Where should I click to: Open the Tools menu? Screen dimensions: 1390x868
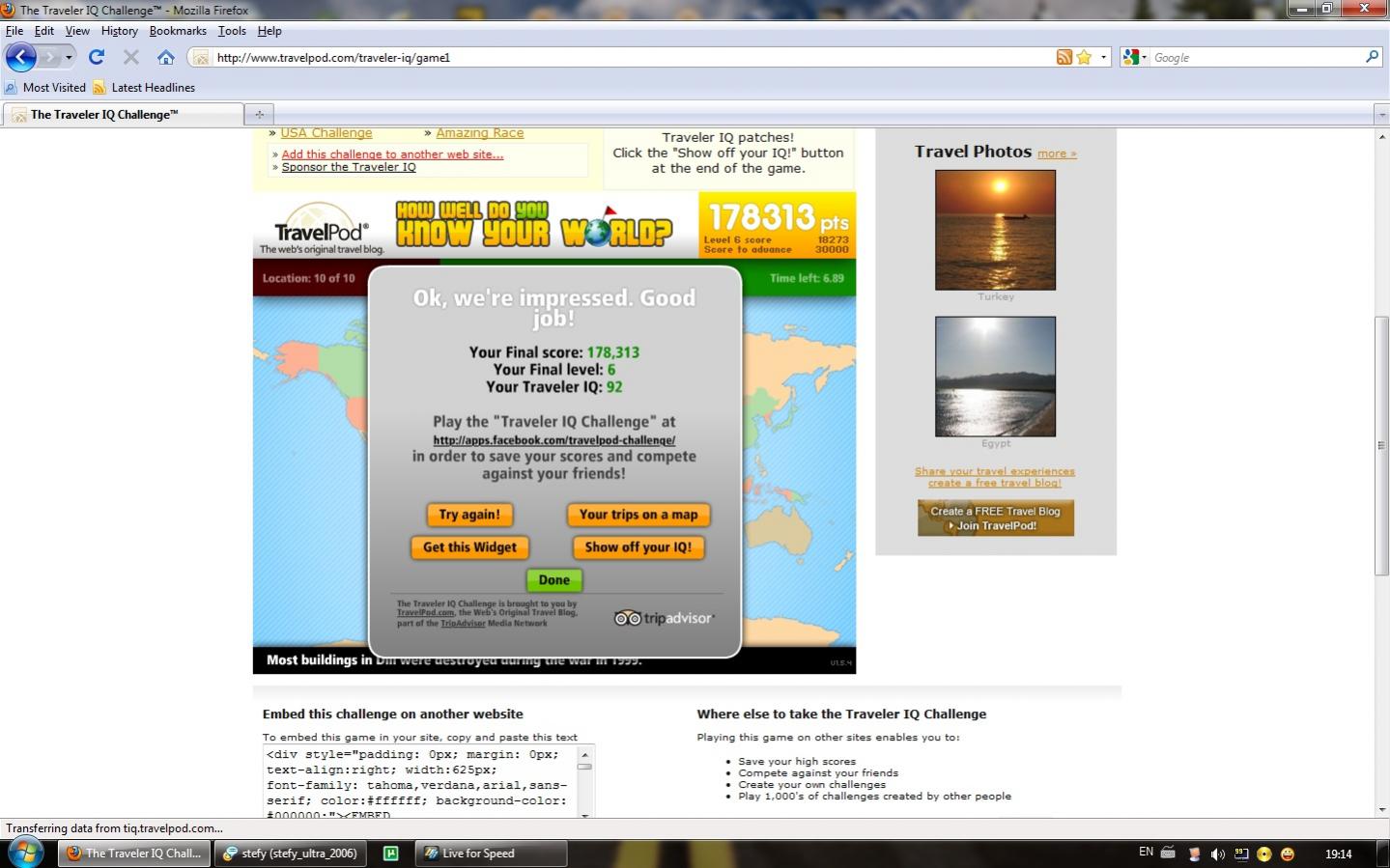232,31
